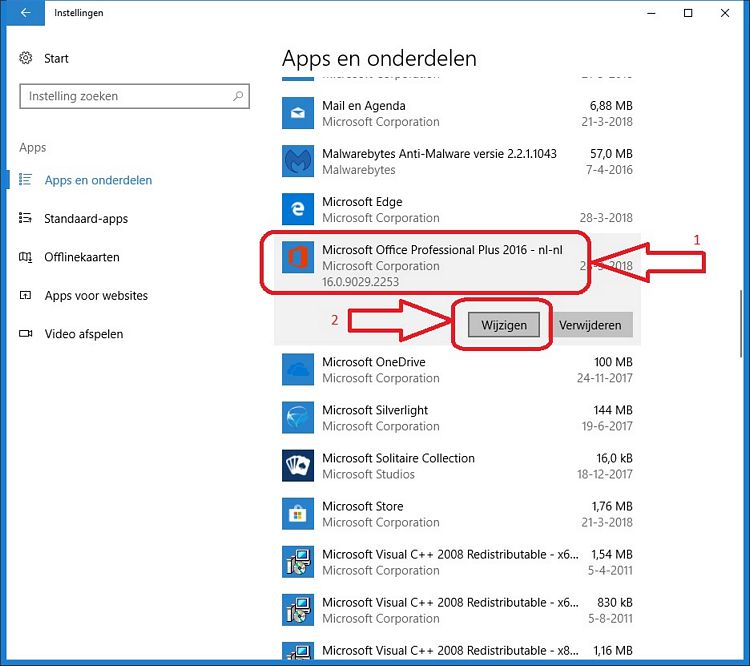The image size is (750, 666).
Task: Click the date 24-11-2017
Action: click(x=605, y=378)
